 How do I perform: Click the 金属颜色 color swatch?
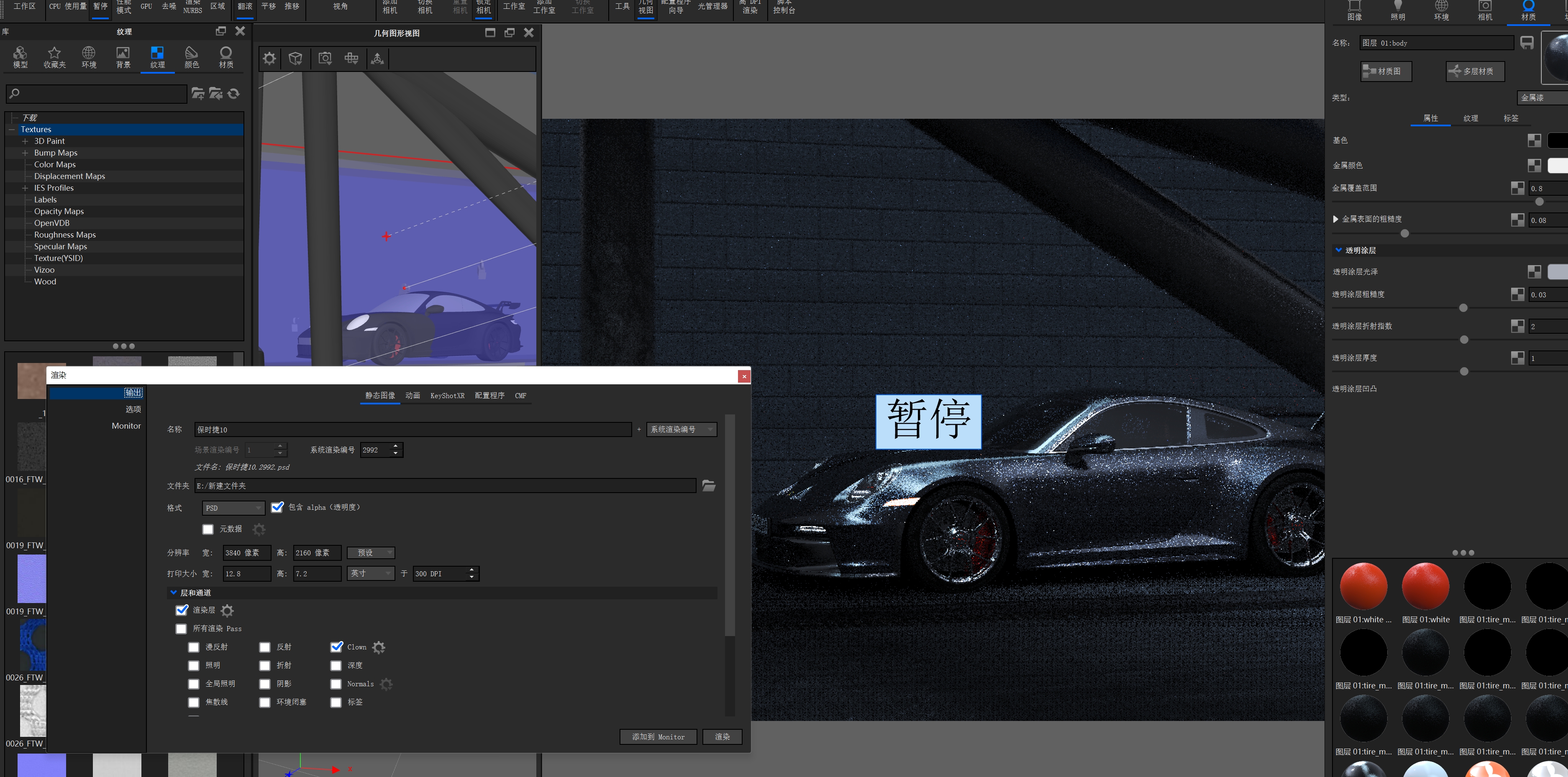pyautogui.click(x=1558, y=165)
